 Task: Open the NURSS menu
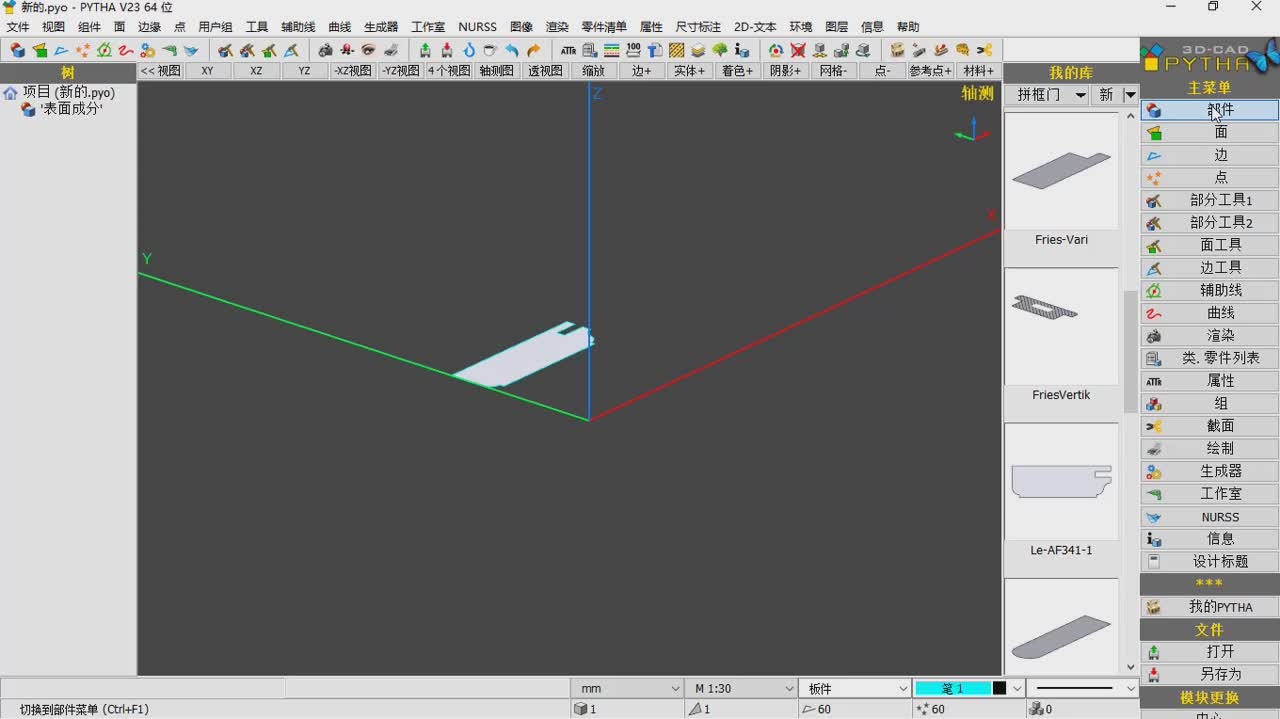(477, 27)
